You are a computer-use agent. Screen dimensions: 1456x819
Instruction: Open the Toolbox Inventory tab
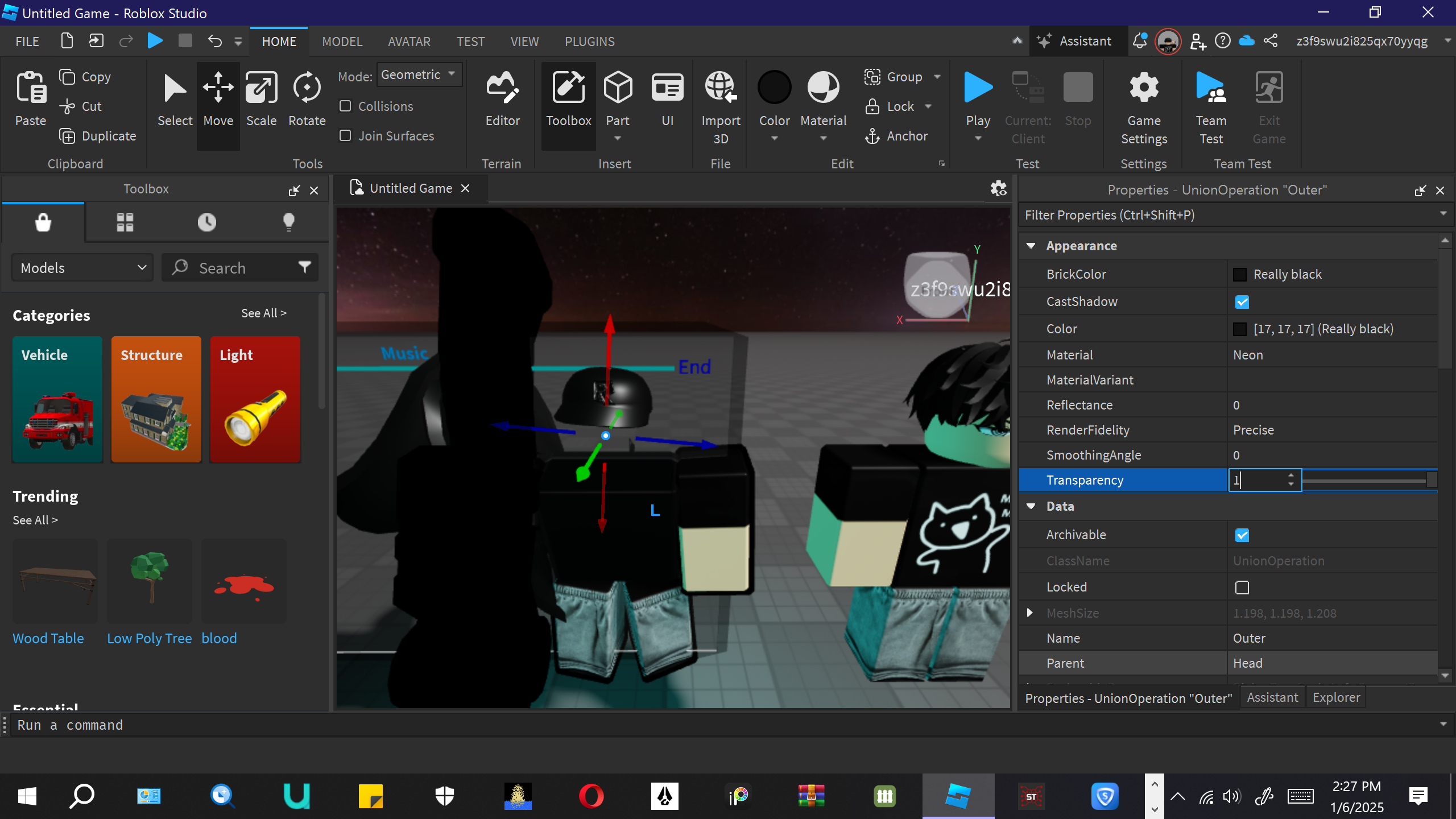125,222
